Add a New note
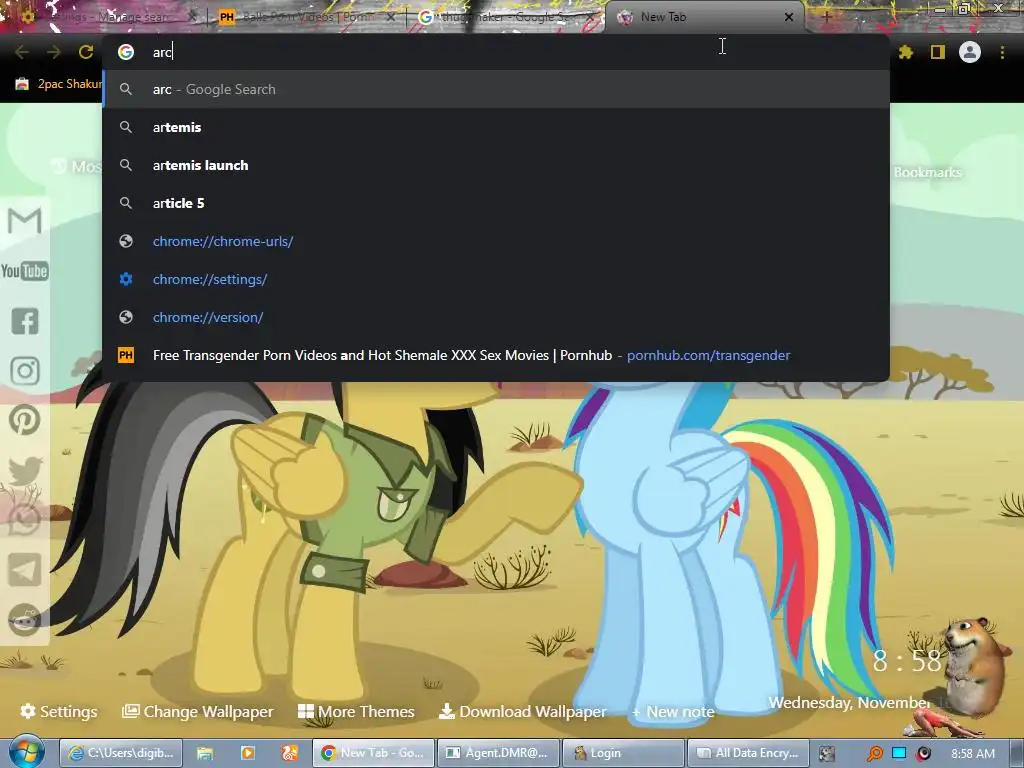This screenshot has width=1024, height=768. (x=673, y=711)
